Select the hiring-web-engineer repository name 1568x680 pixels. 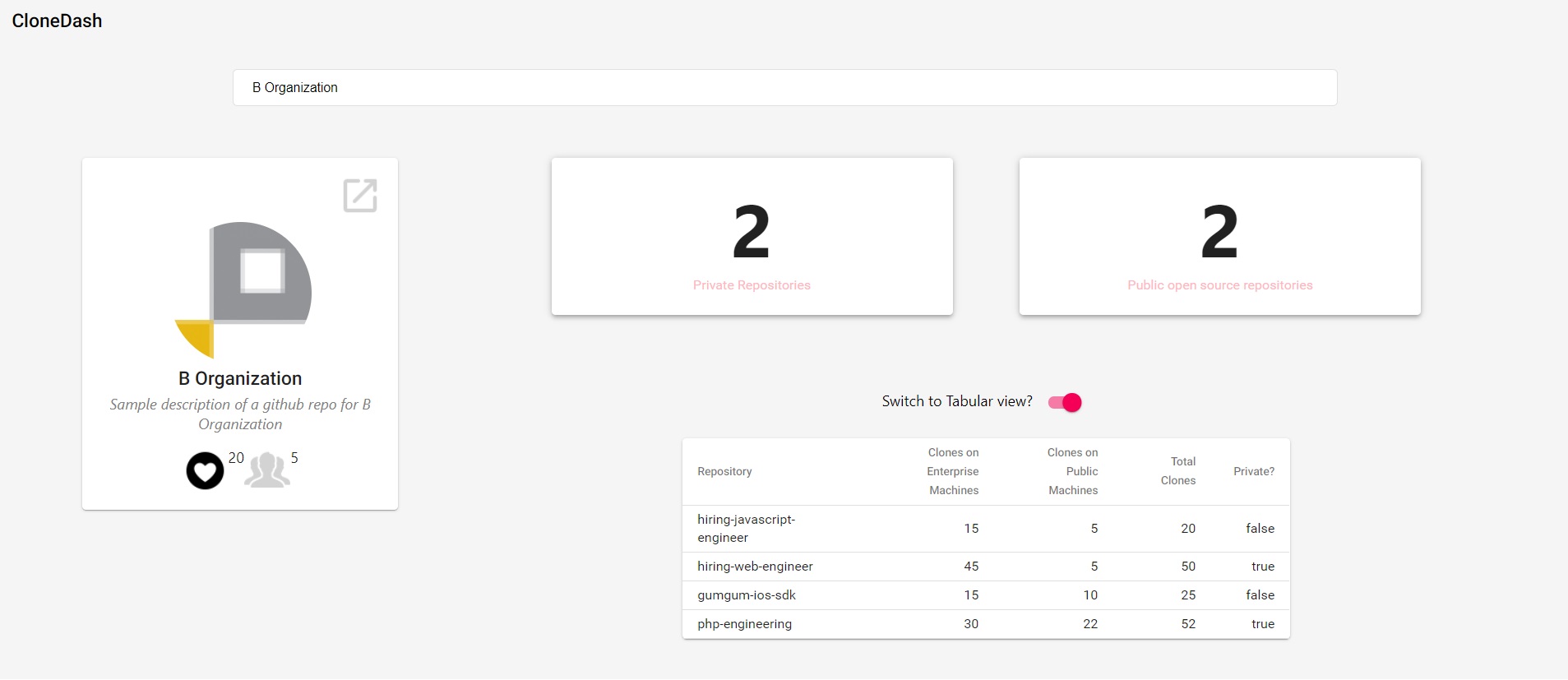pos(755,567)
